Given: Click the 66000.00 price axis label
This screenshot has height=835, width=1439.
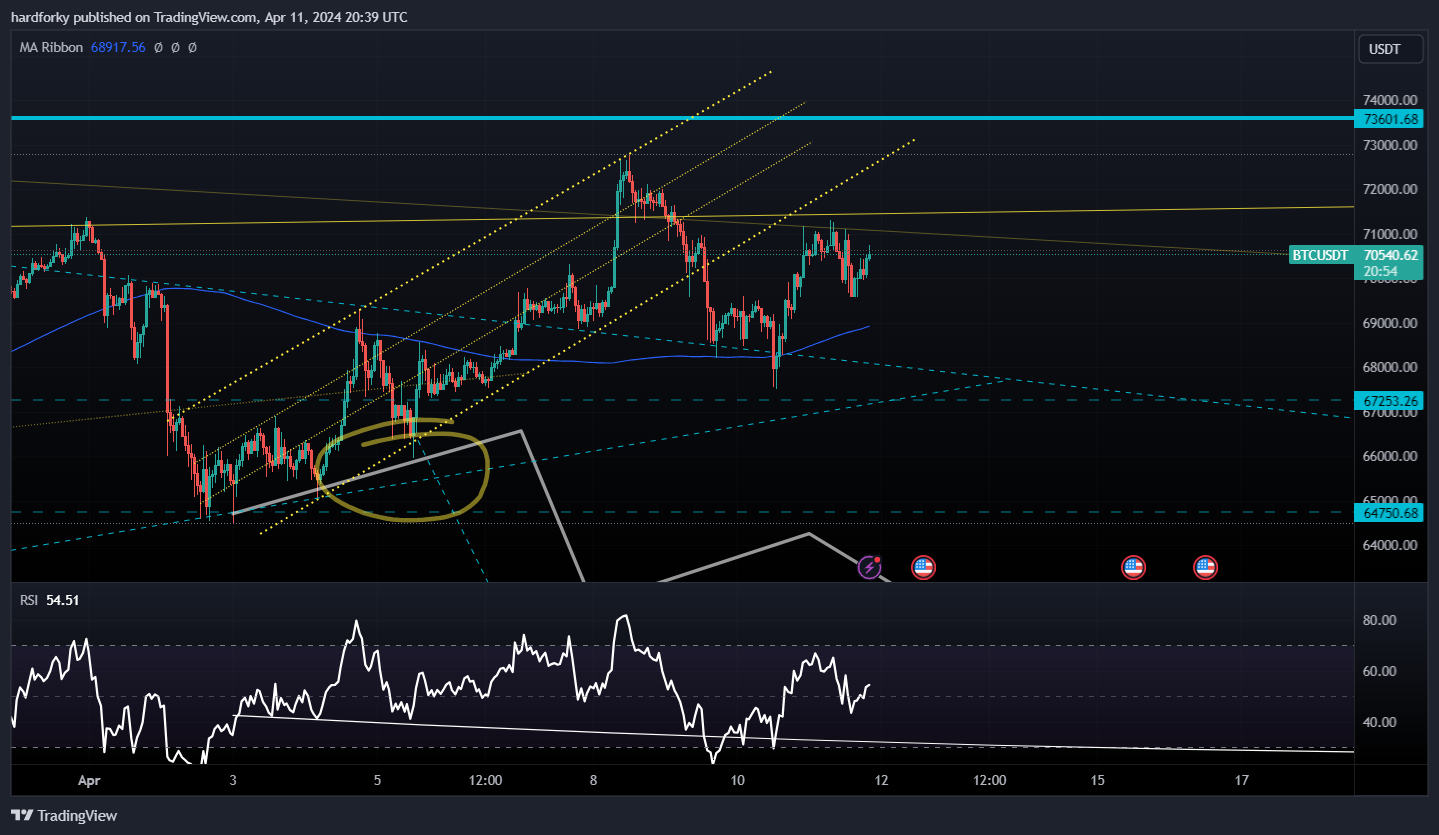Looking at the screenshot, I should pos(1390,457).
